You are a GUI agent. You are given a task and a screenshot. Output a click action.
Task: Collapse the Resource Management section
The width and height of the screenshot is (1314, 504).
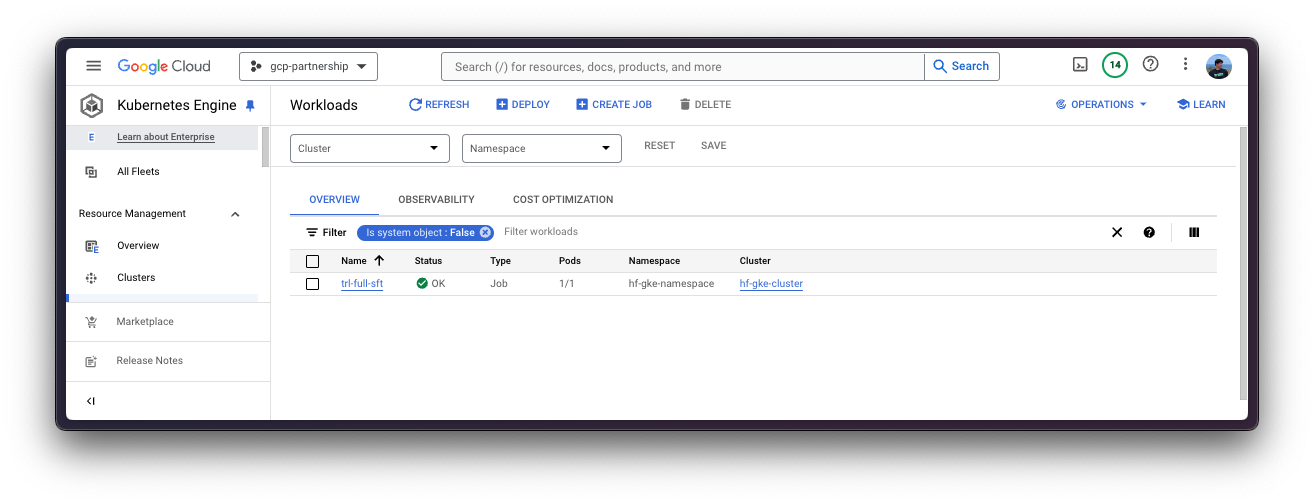coord(236,214)
